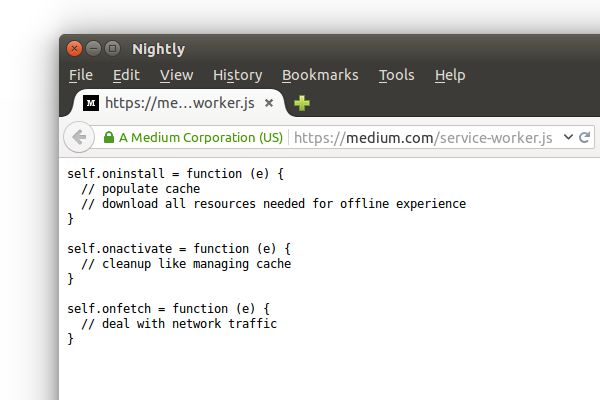Click the line 'self.oninstall = function (e) {'

[176, 174]
